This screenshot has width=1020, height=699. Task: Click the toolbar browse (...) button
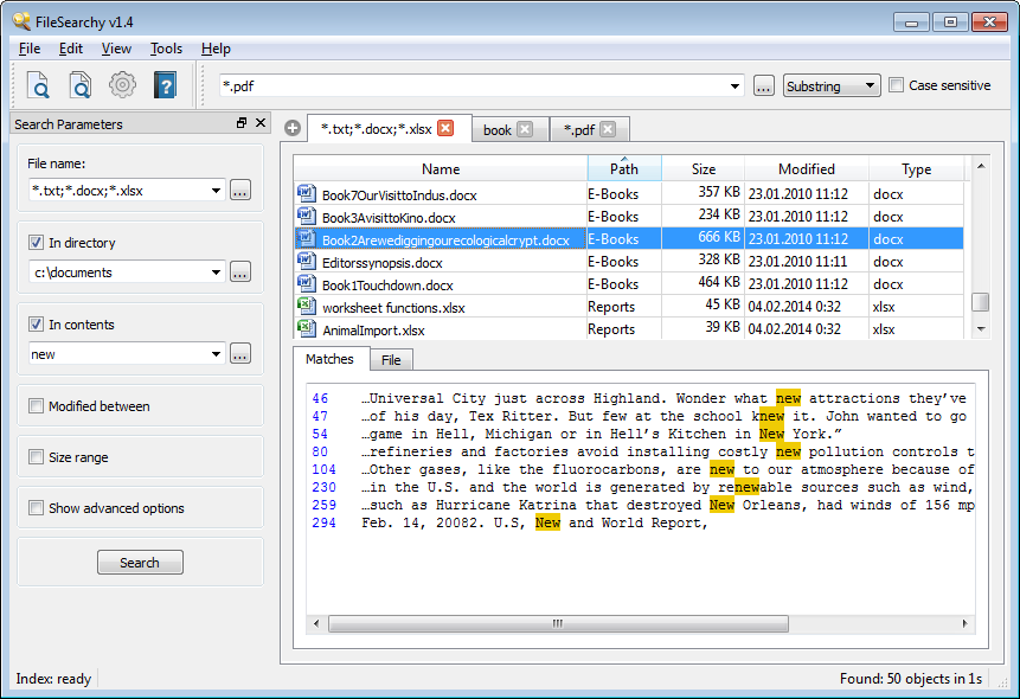(x=764, y=86)
